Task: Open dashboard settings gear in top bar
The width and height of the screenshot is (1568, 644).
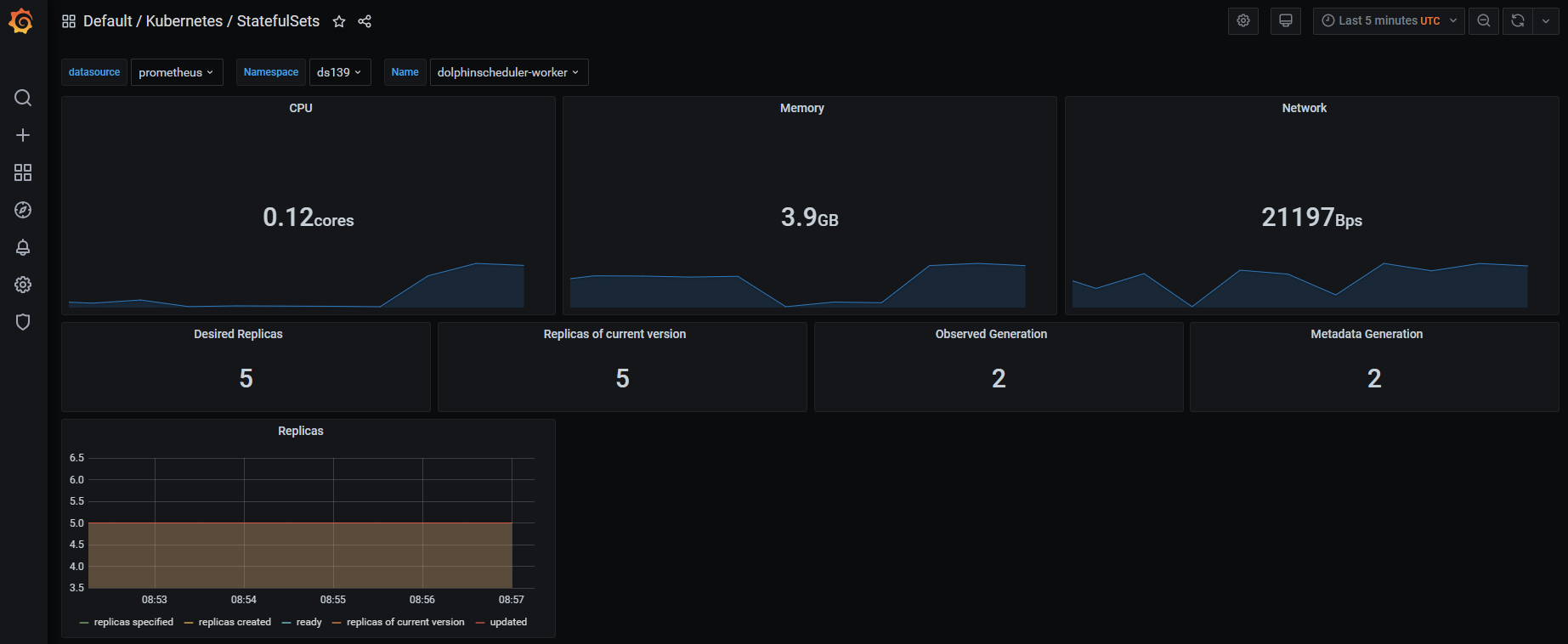Action: 1243,21
